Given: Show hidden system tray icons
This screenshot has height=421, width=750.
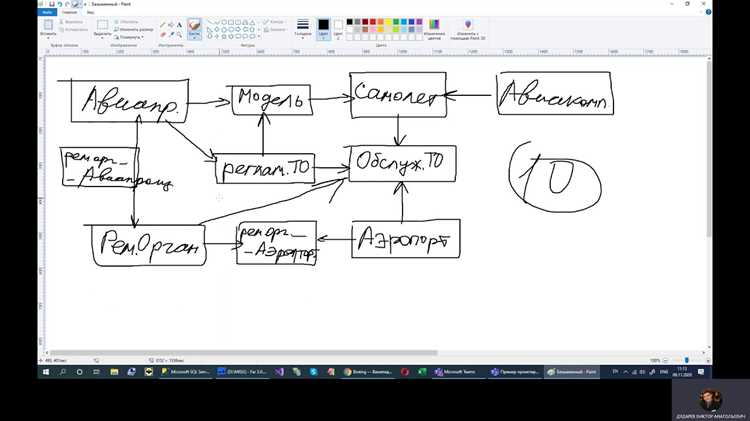Looking at the screenshot, I should click(x=625, y=372).
